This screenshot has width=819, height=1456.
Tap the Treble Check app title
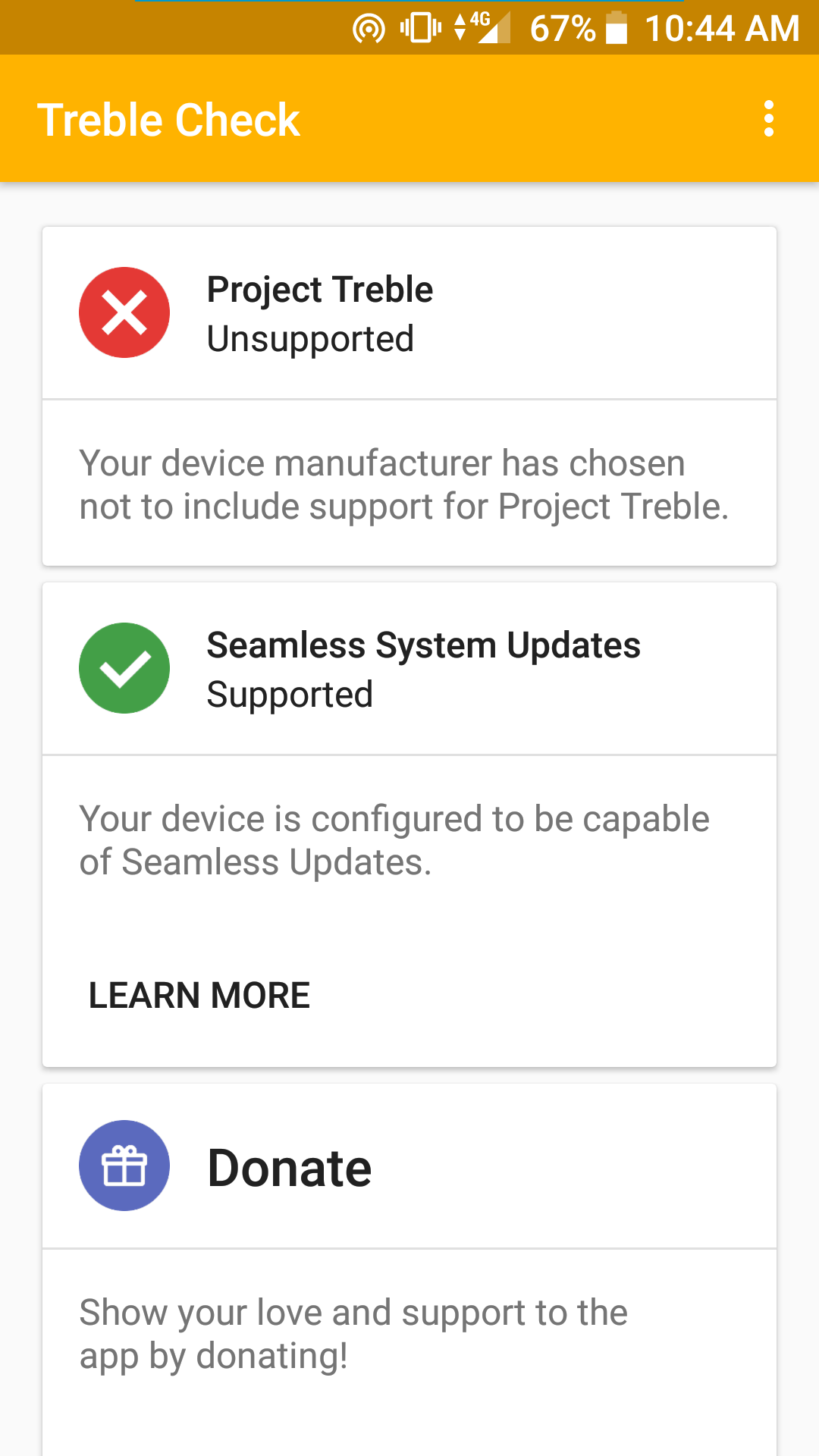pyautogui.click(x=168, y=120)
